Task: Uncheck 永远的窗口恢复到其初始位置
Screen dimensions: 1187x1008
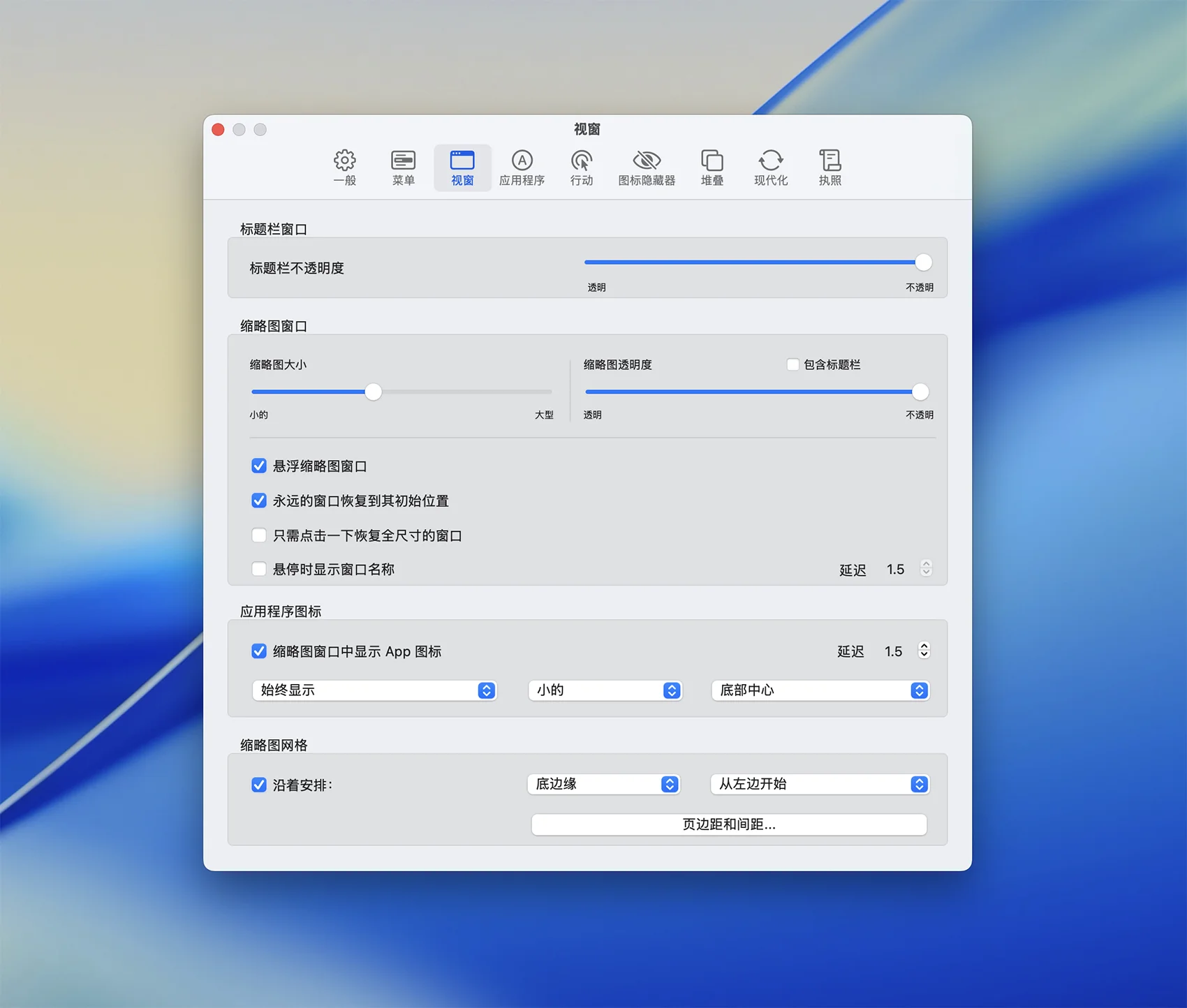Action: pos(259,501)
